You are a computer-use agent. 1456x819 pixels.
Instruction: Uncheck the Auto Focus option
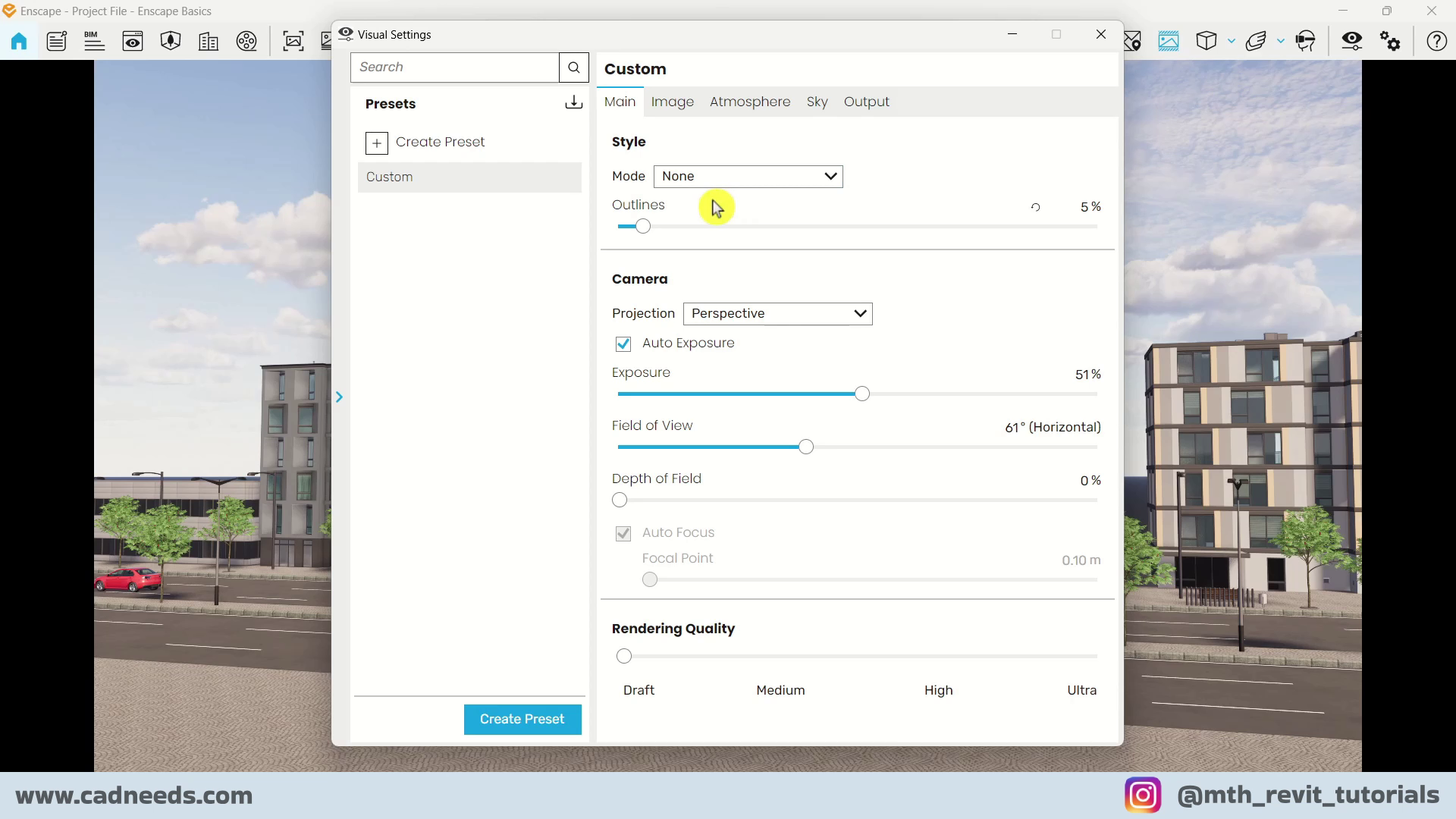click(623, 533)
